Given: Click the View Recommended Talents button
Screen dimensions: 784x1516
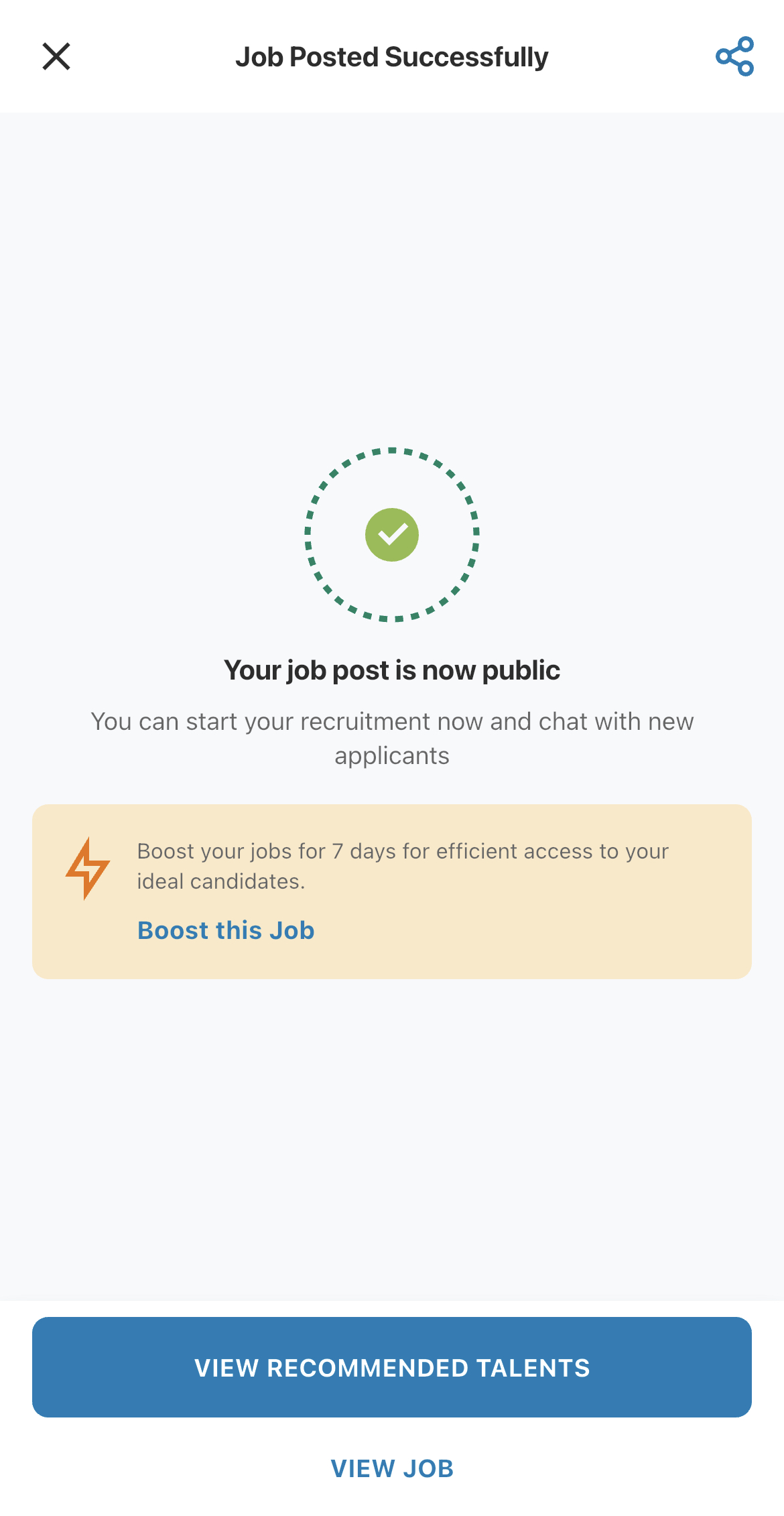Looking at the screenshot, I should [392, 1367].
